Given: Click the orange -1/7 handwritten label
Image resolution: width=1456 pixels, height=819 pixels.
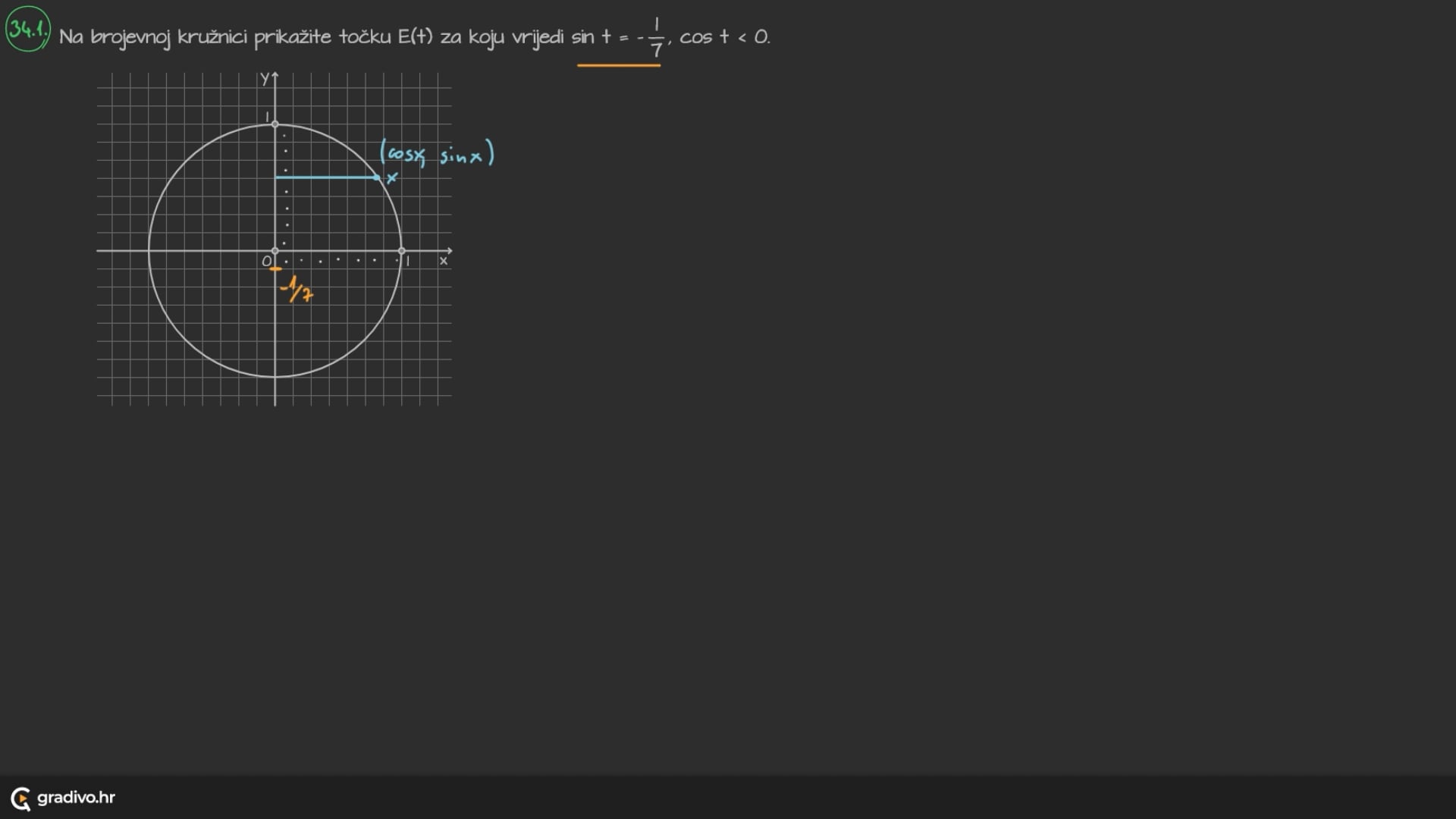Looking at the screenshot, I should [297, 288].
